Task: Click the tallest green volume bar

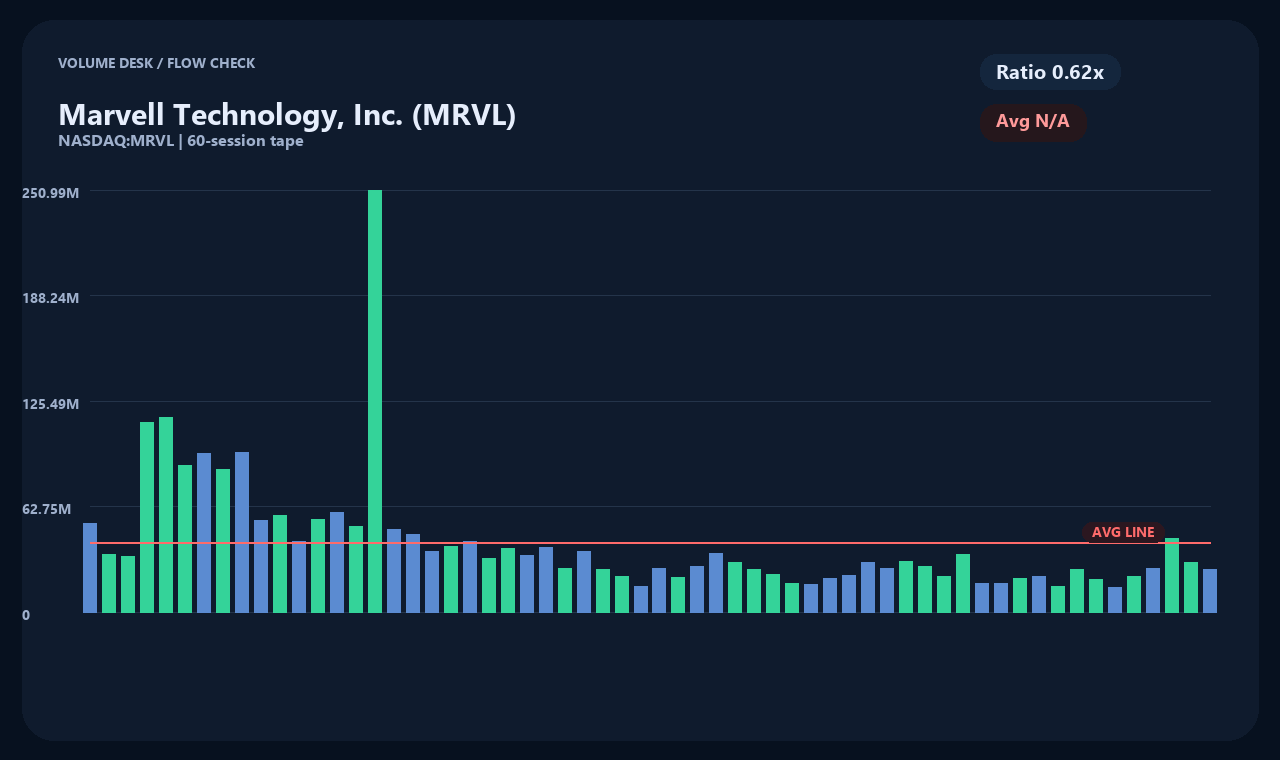Action: point(375,401)
